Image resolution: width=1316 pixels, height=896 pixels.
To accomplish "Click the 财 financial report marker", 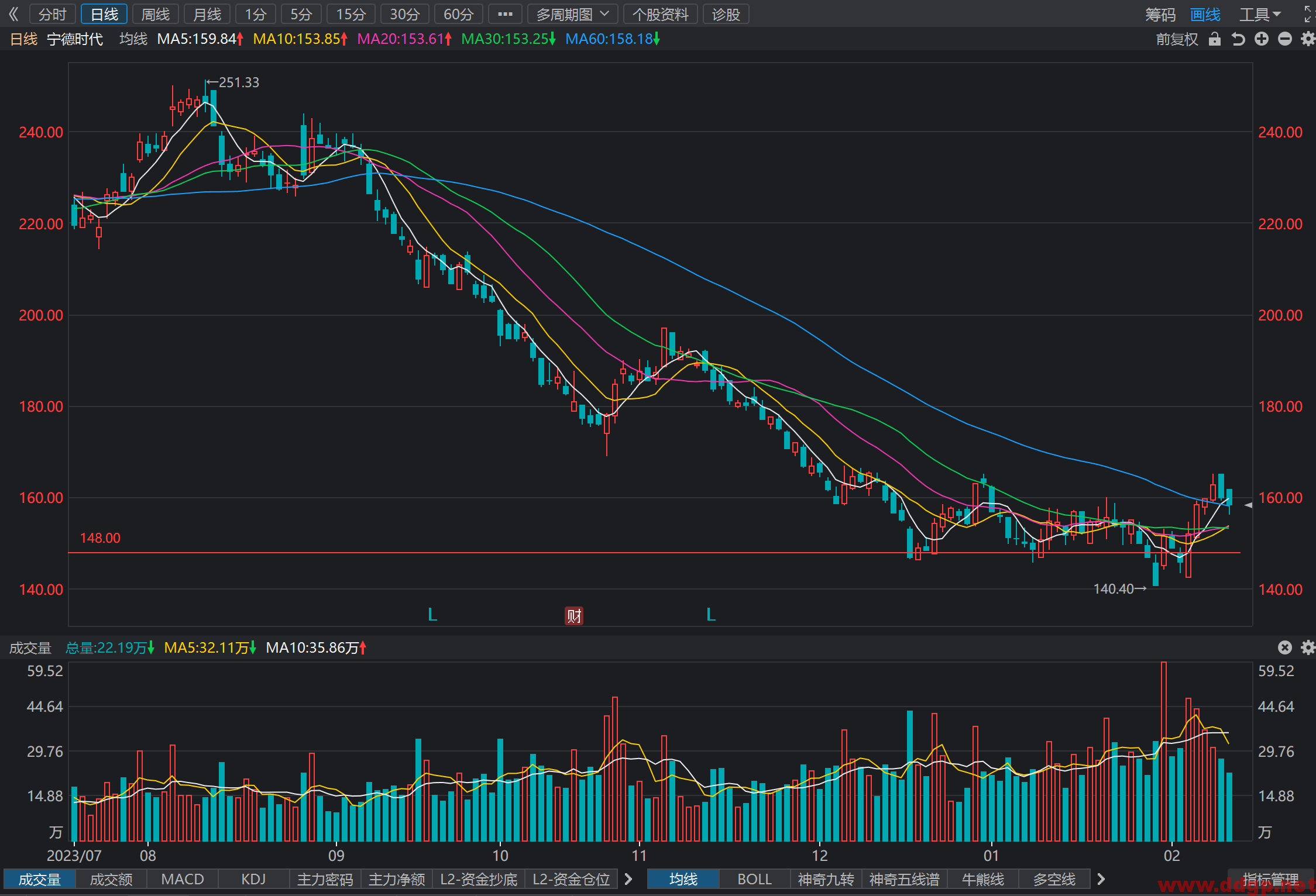I will click(573, 616).
